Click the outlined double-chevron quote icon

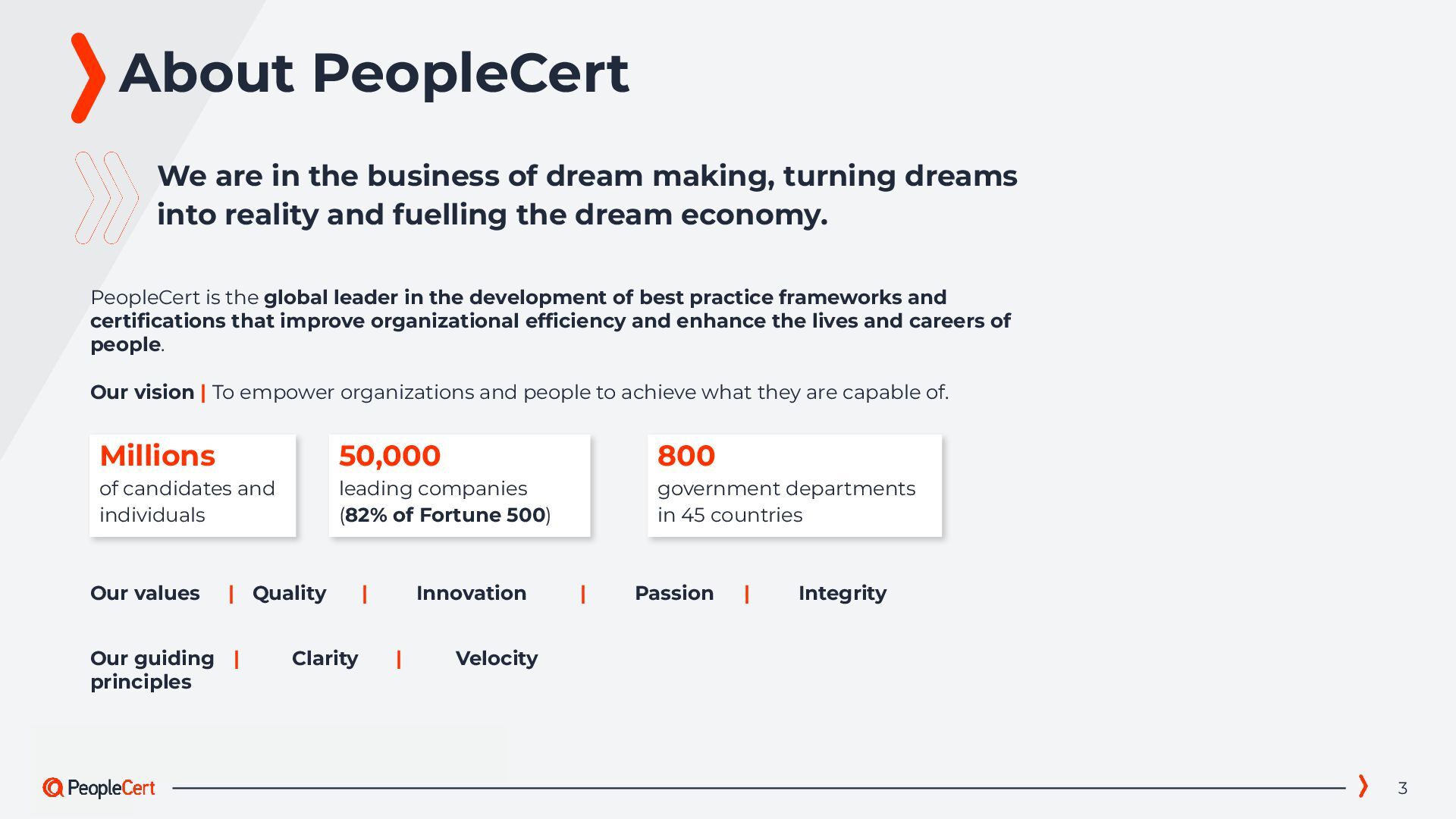[x=107, y=198]
